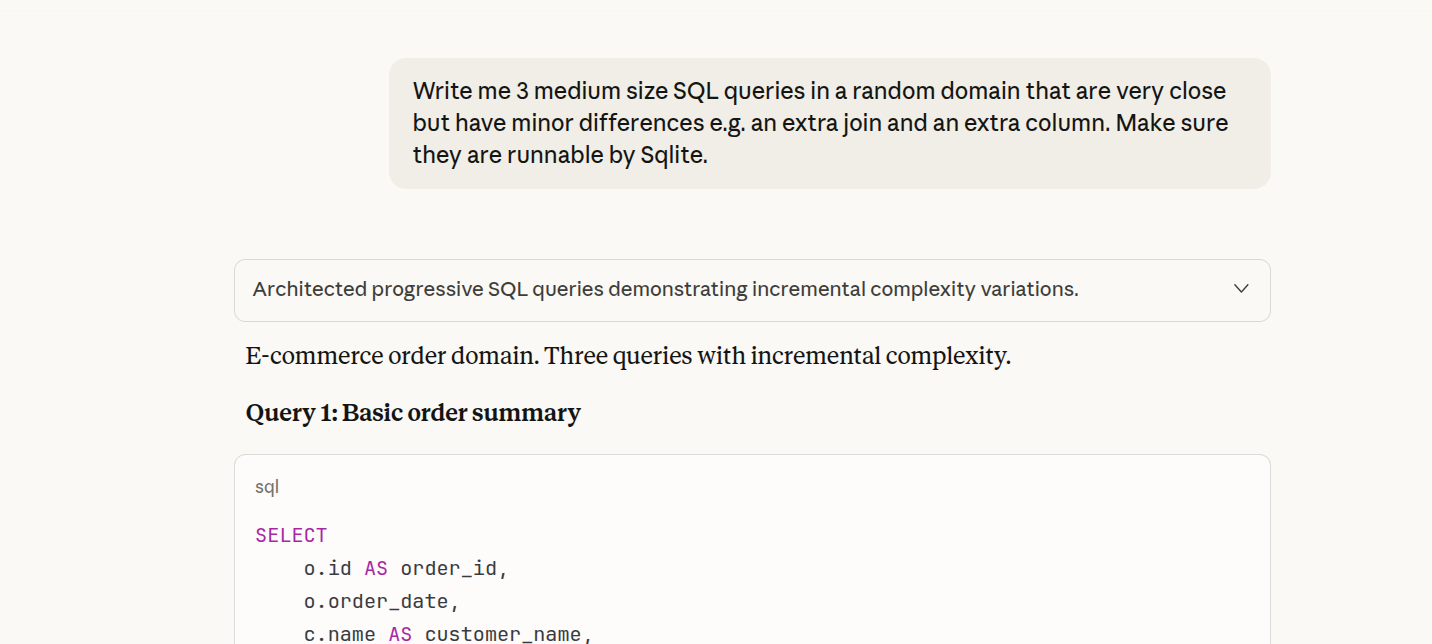Click the user's prompt message bubble

click(x=830, y=123)
